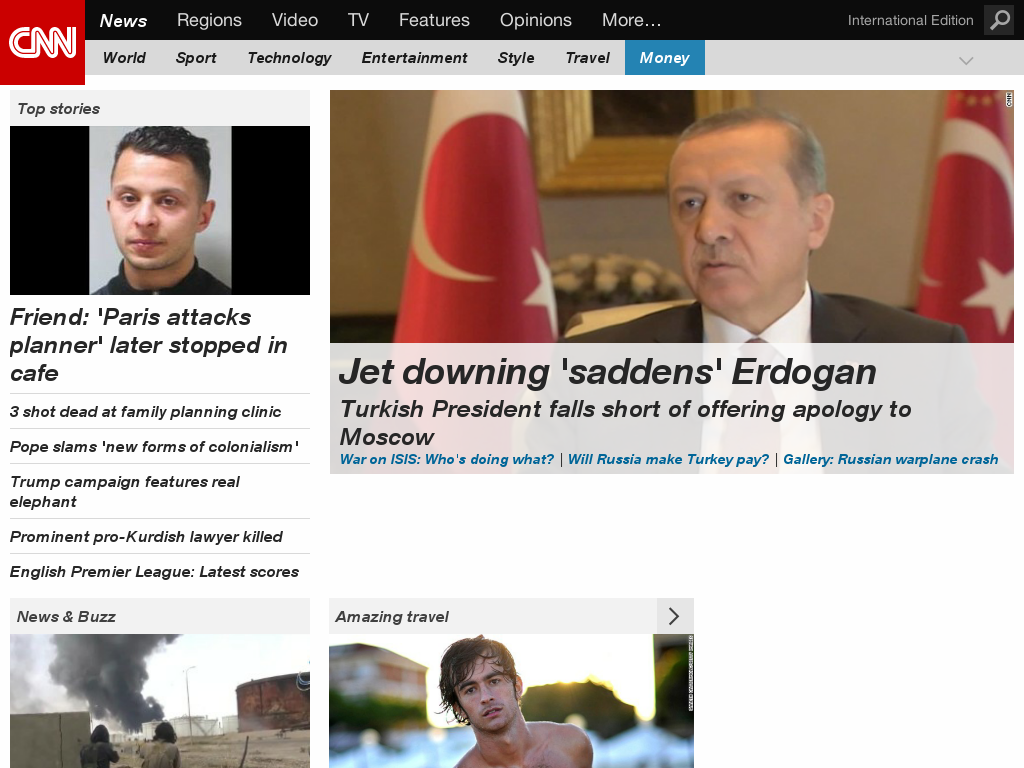This screenshot has width=1024, height=768.
Task: Click Video in the navigation bar
Action: 294,20
